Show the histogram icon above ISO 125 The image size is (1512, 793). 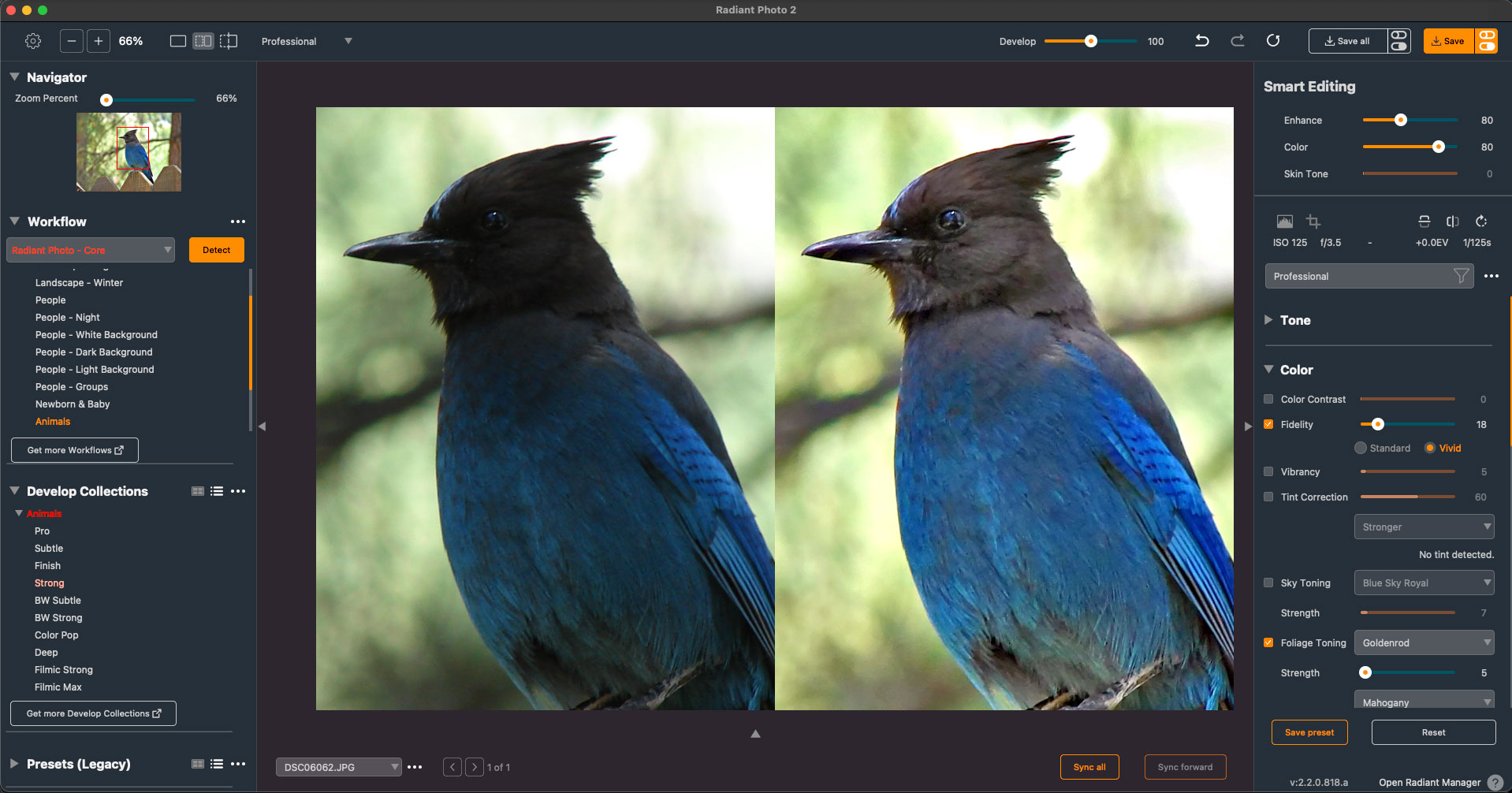(x=1284, y=222)
